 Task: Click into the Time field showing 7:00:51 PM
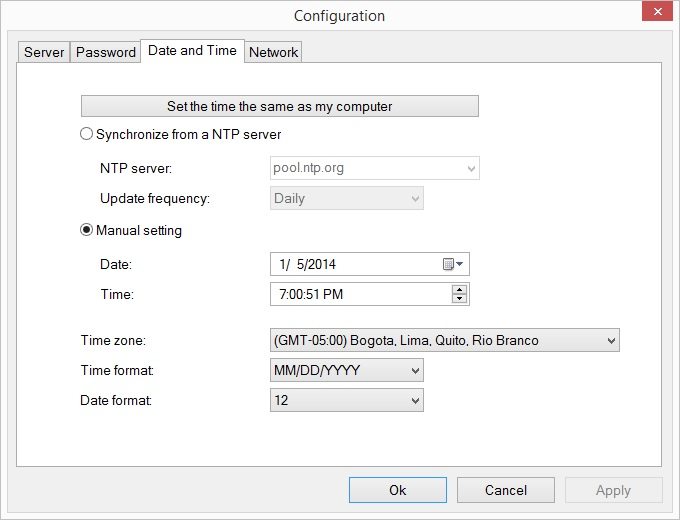361,294
